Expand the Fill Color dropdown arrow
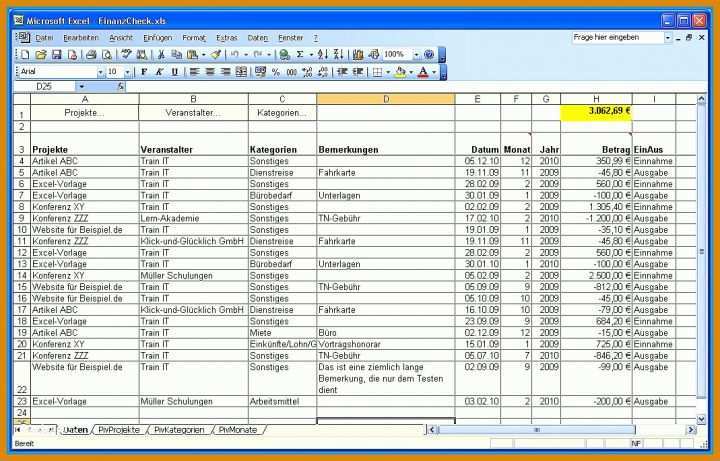 [x=411, y=72]
